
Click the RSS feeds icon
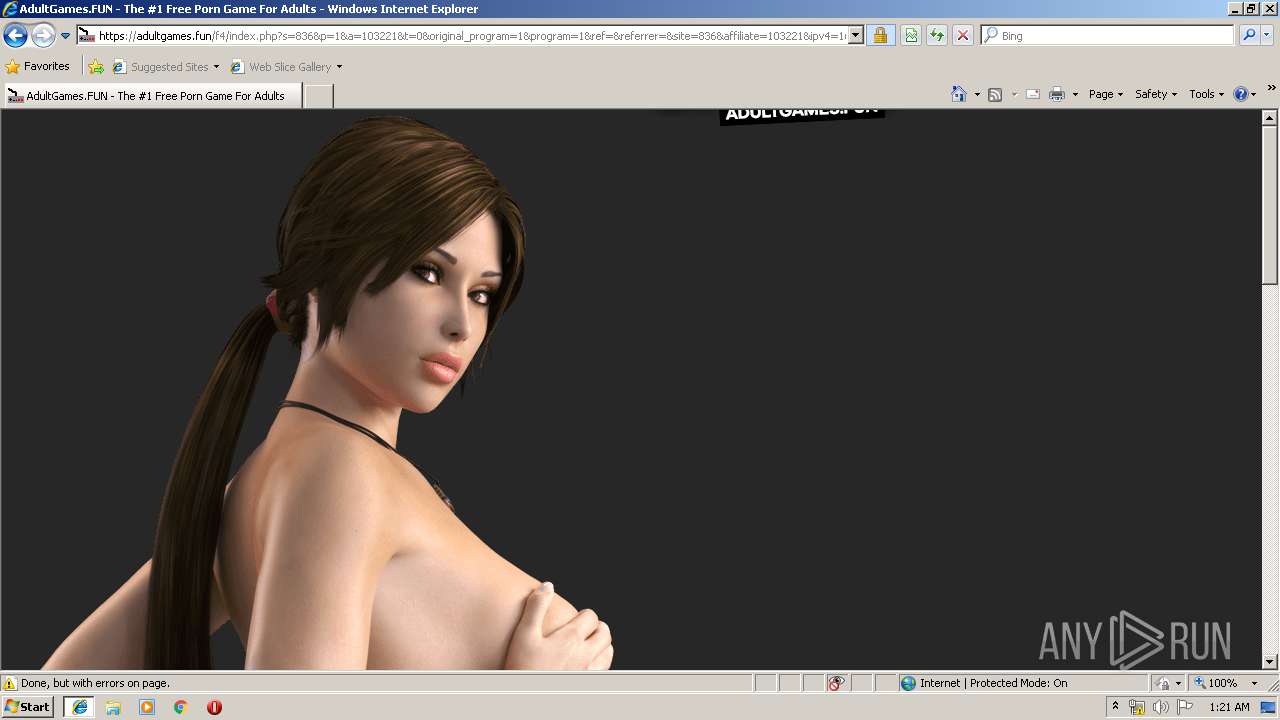click(995, 94)
